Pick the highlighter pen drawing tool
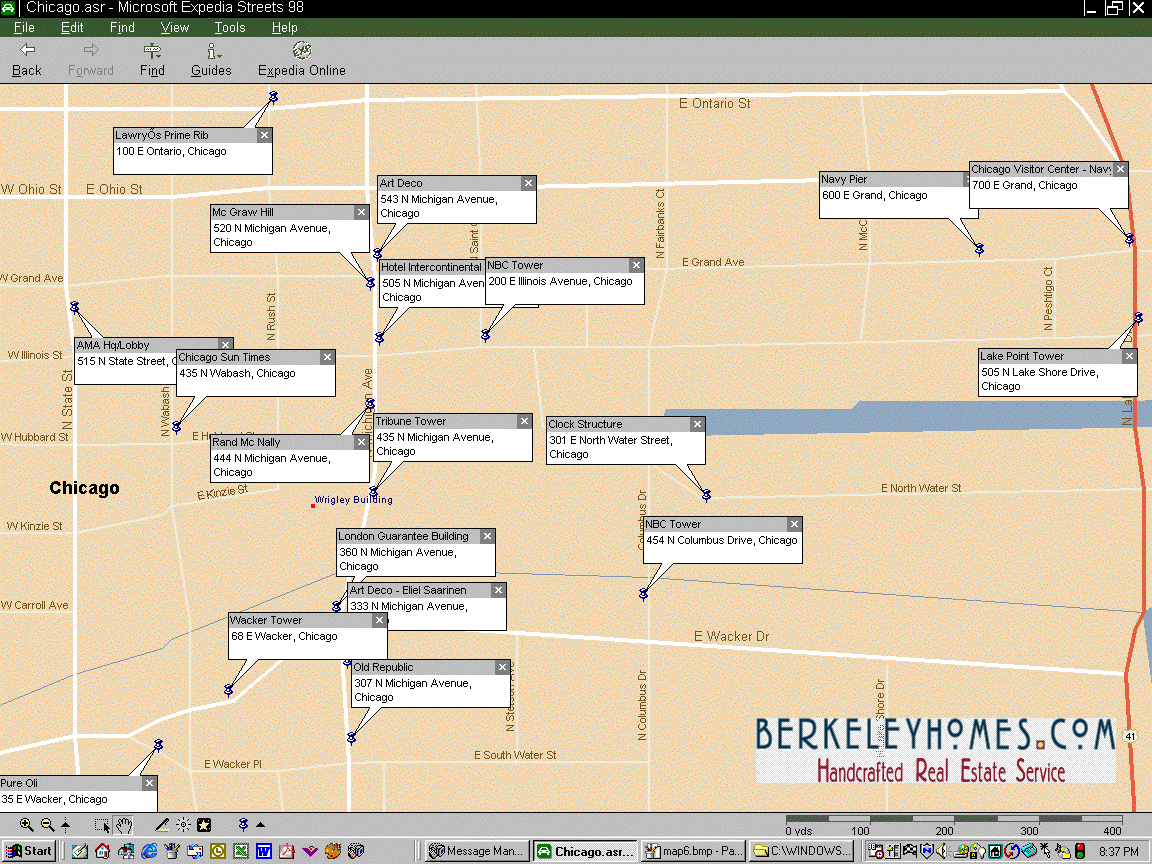This screenshot has width=1152, height=864. [x=162, y=825]
